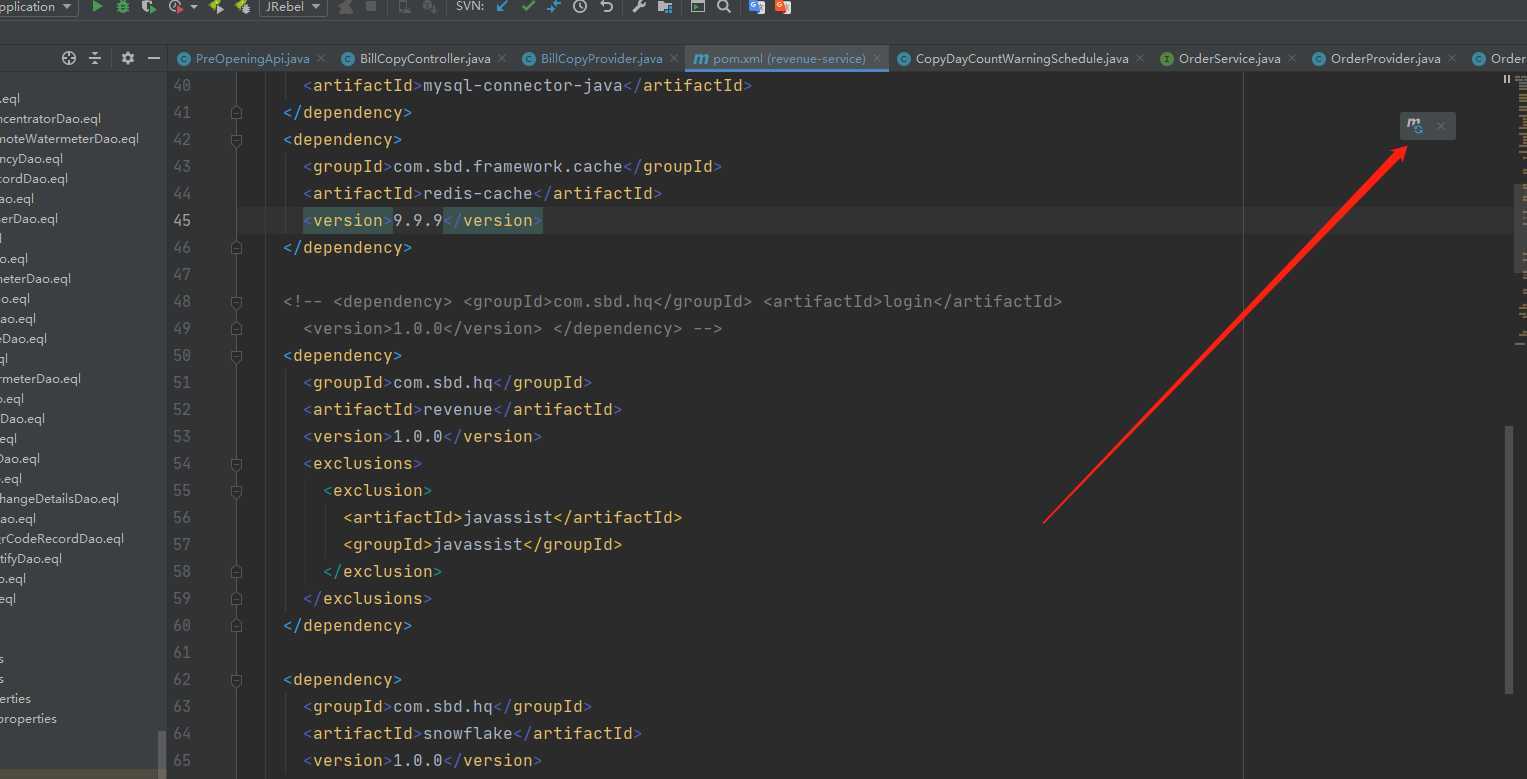The image size is (1527, 779).
Task: Fold the exclusion element at line 55
Action: click(x=236, y=491)
